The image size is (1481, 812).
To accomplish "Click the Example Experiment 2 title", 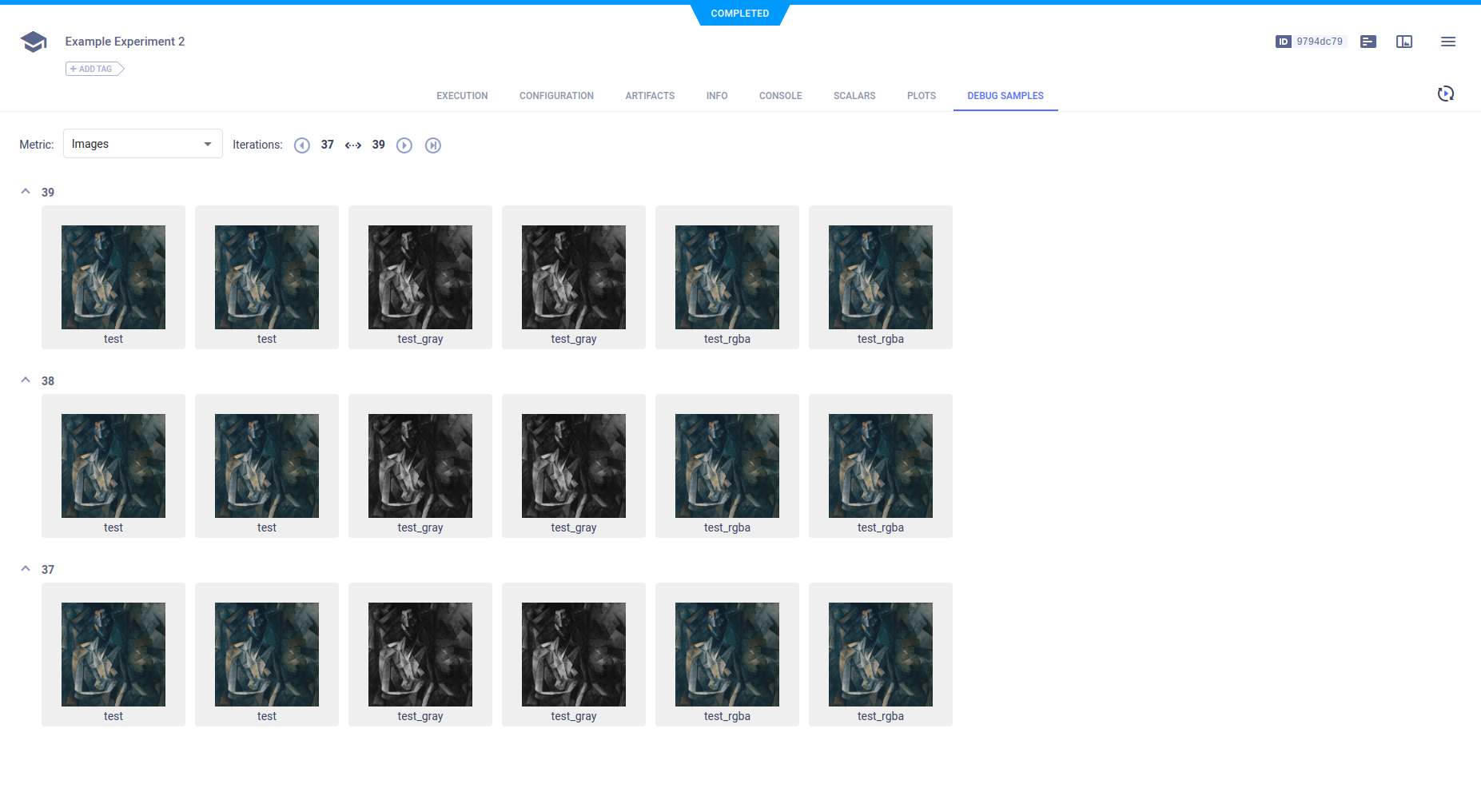I will tap(125, 42).
